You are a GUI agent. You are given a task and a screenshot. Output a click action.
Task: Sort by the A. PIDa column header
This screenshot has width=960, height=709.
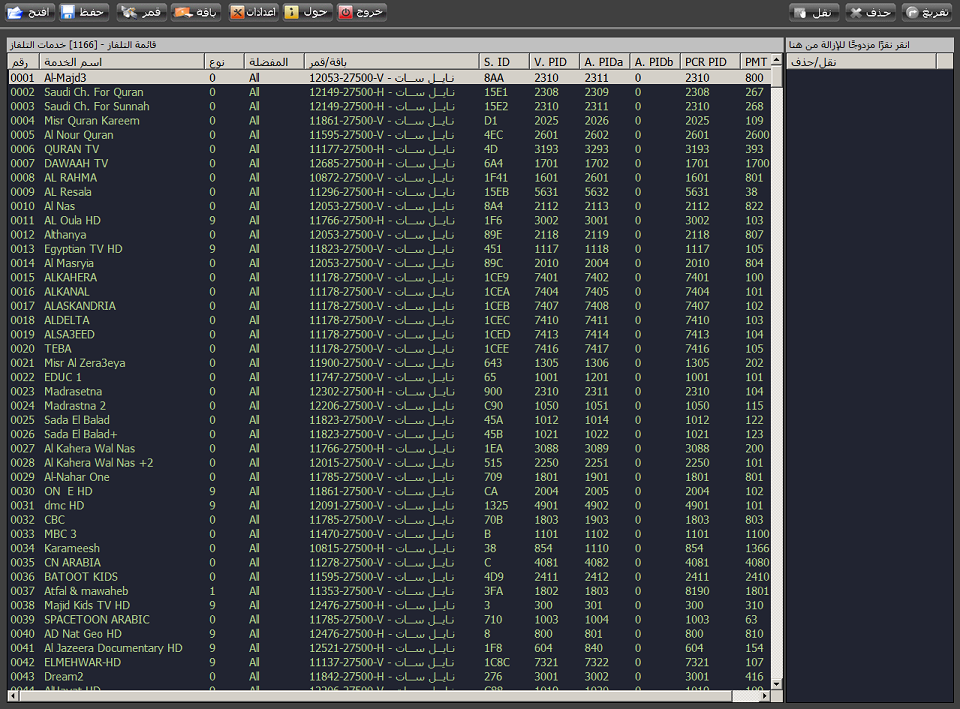tap(604, 62)
